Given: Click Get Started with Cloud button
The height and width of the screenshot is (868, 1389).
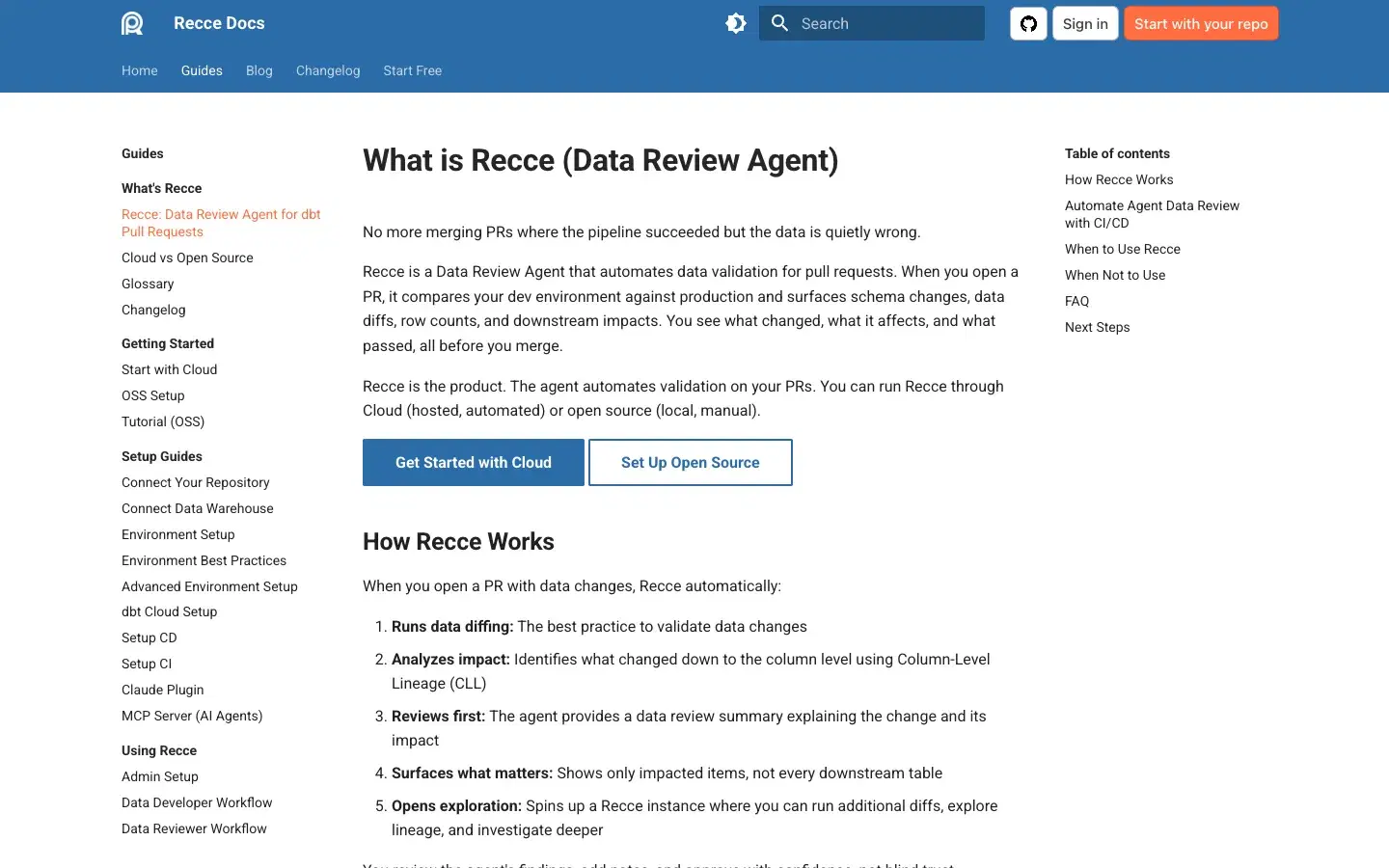Looking at the screenshot, I should 474,463.
